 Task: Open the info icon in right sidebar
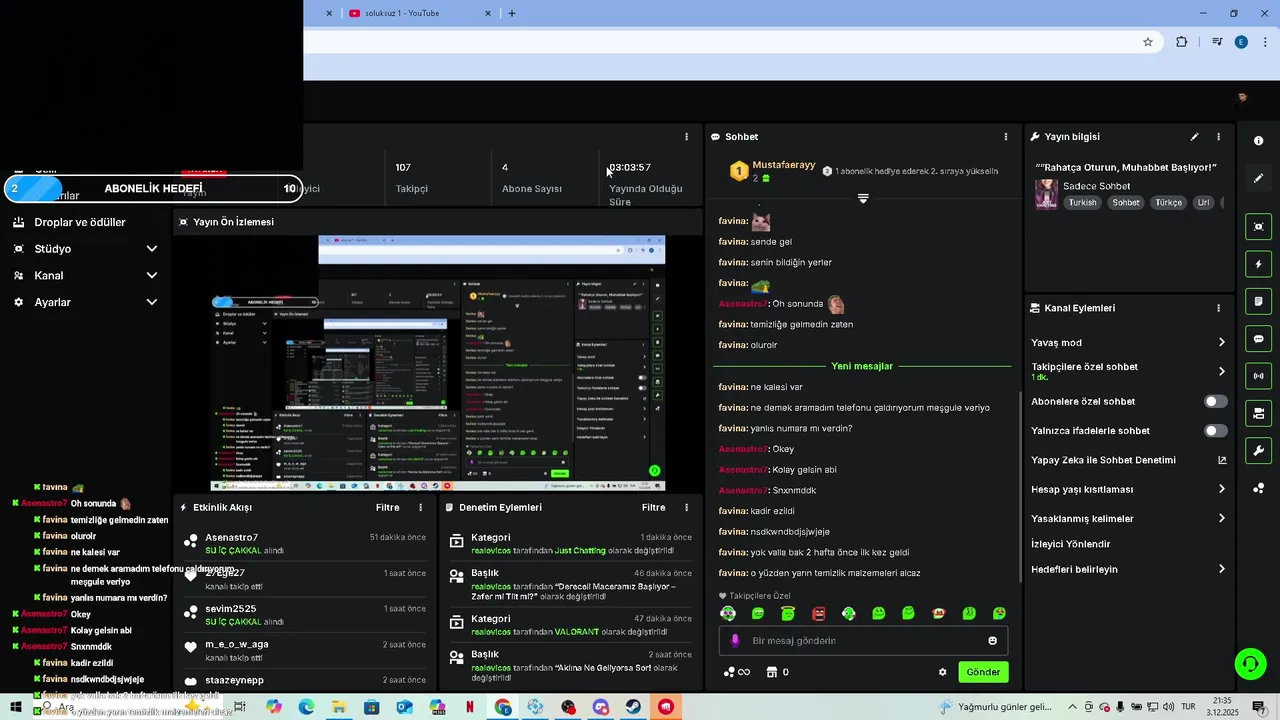[x=1259, y=141]
